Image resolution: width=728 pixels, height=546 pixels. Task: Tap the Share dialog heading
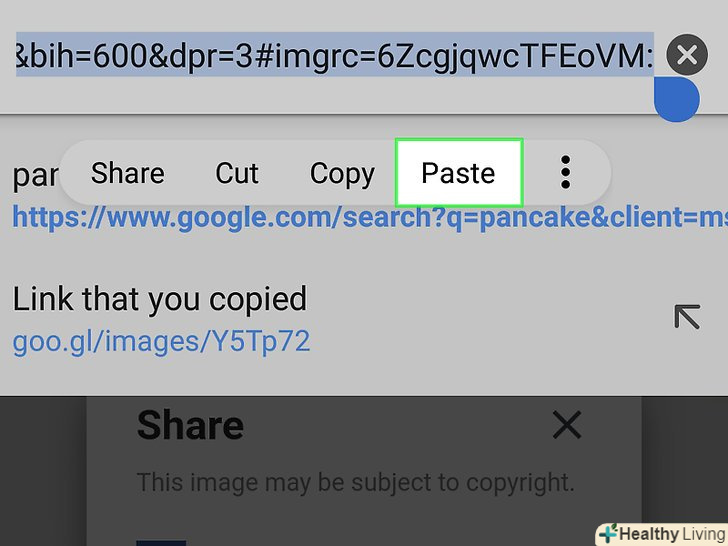[x=190, y=425]
